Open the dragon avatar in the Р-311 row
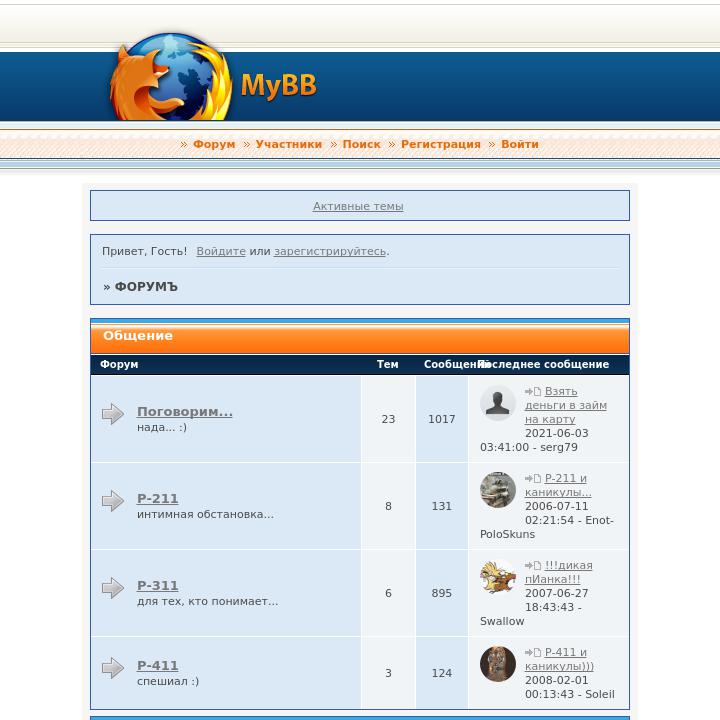The width and height of the screenshot is (720, 720). (498, 577)
